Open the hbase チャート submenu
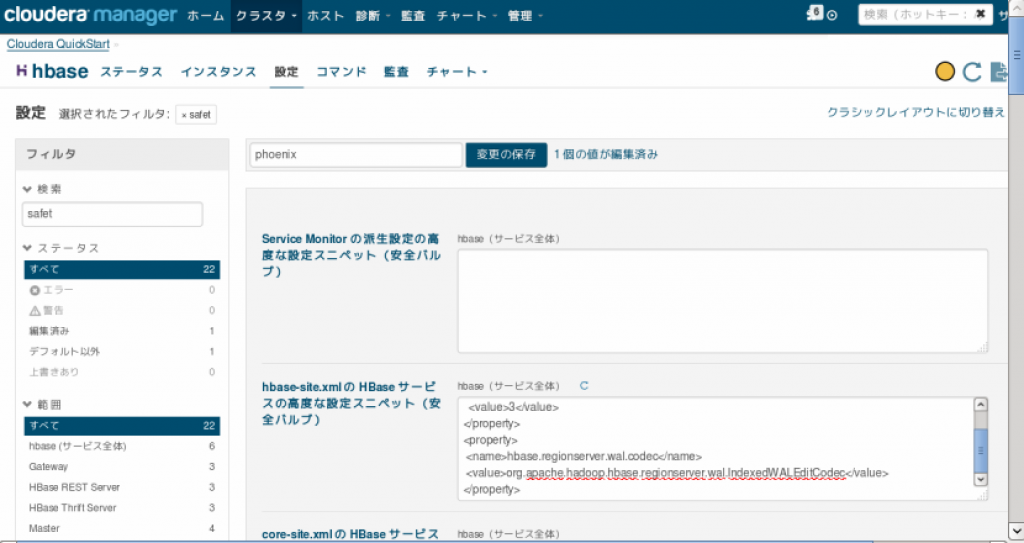The image size is (1024, 543). [457, 71]
